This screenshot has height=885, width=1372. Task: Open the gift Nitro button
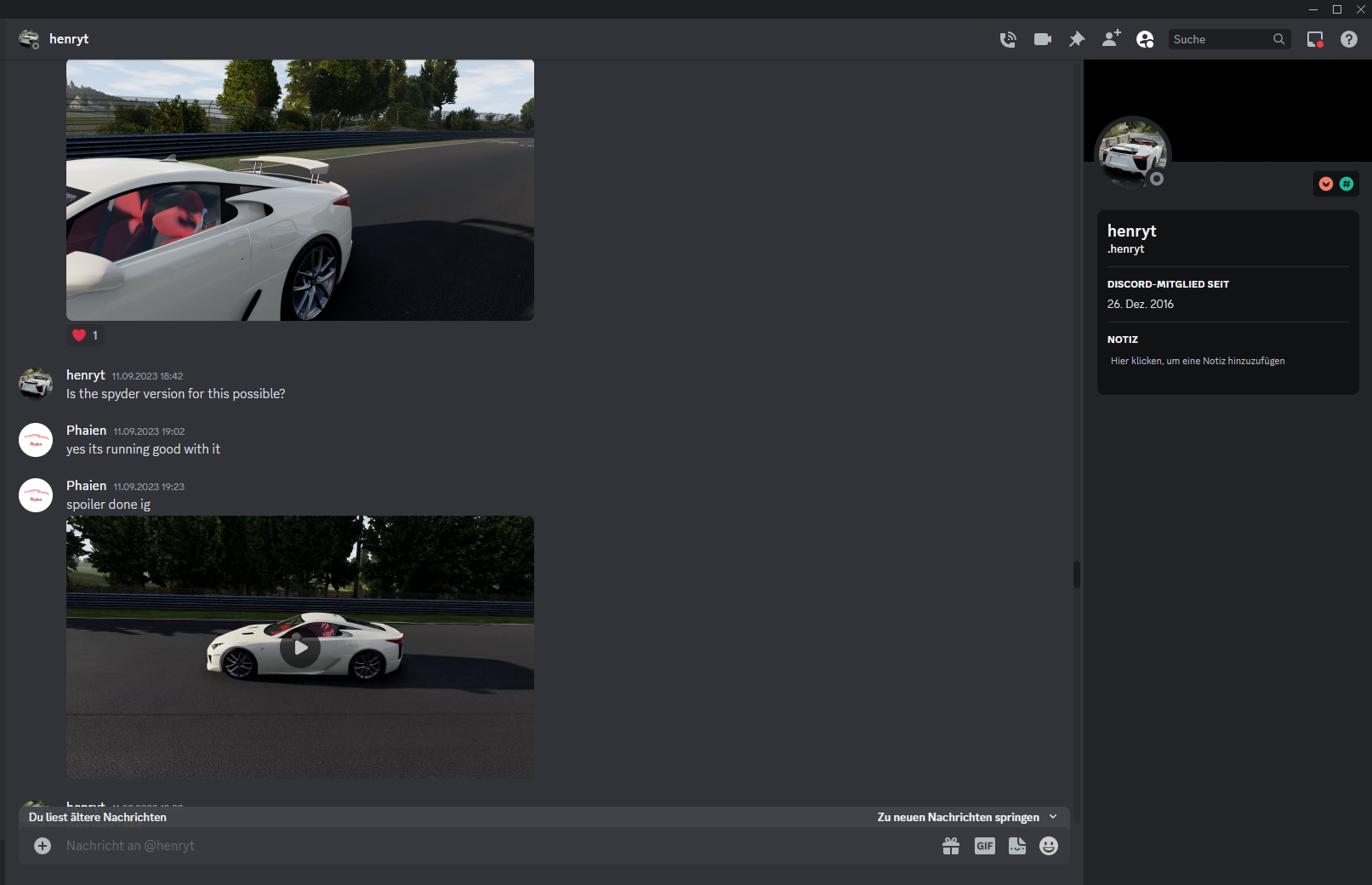pyautogui.click(x=951, y=846)
